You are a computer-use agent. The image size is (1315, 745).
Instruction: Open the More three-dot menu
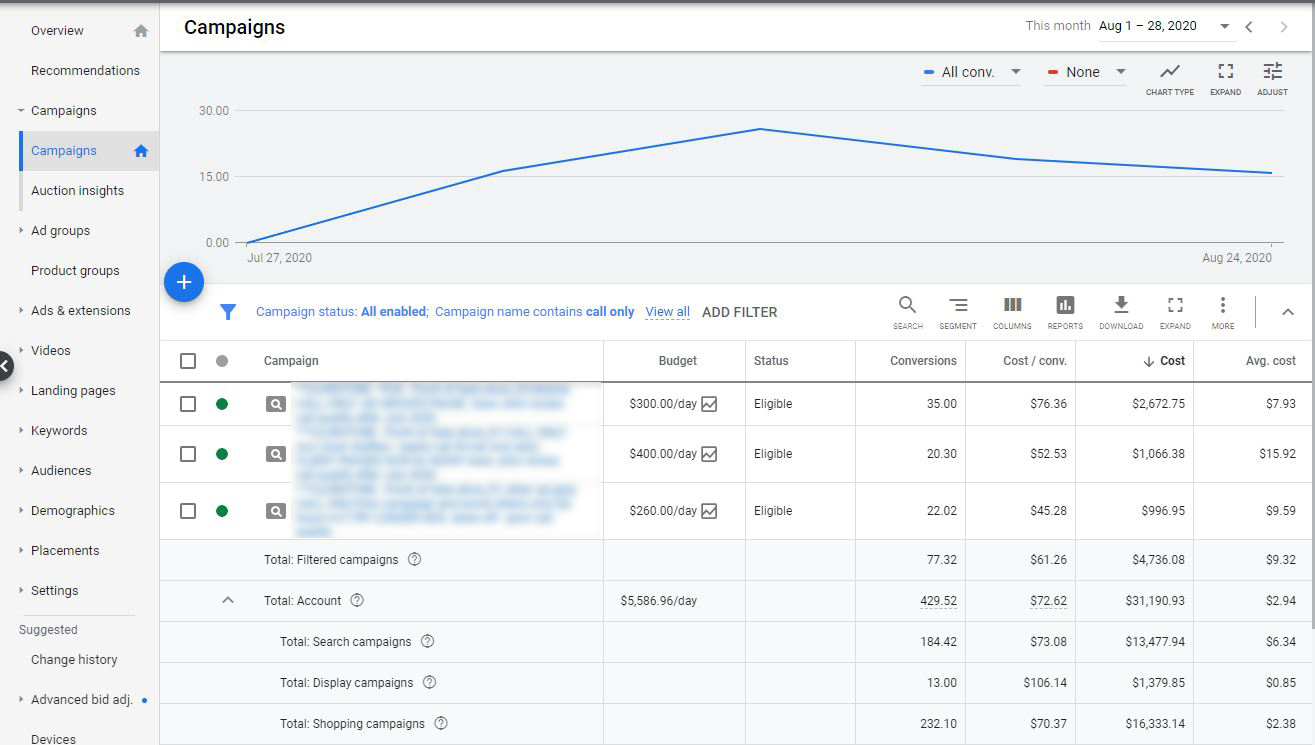1222,305
